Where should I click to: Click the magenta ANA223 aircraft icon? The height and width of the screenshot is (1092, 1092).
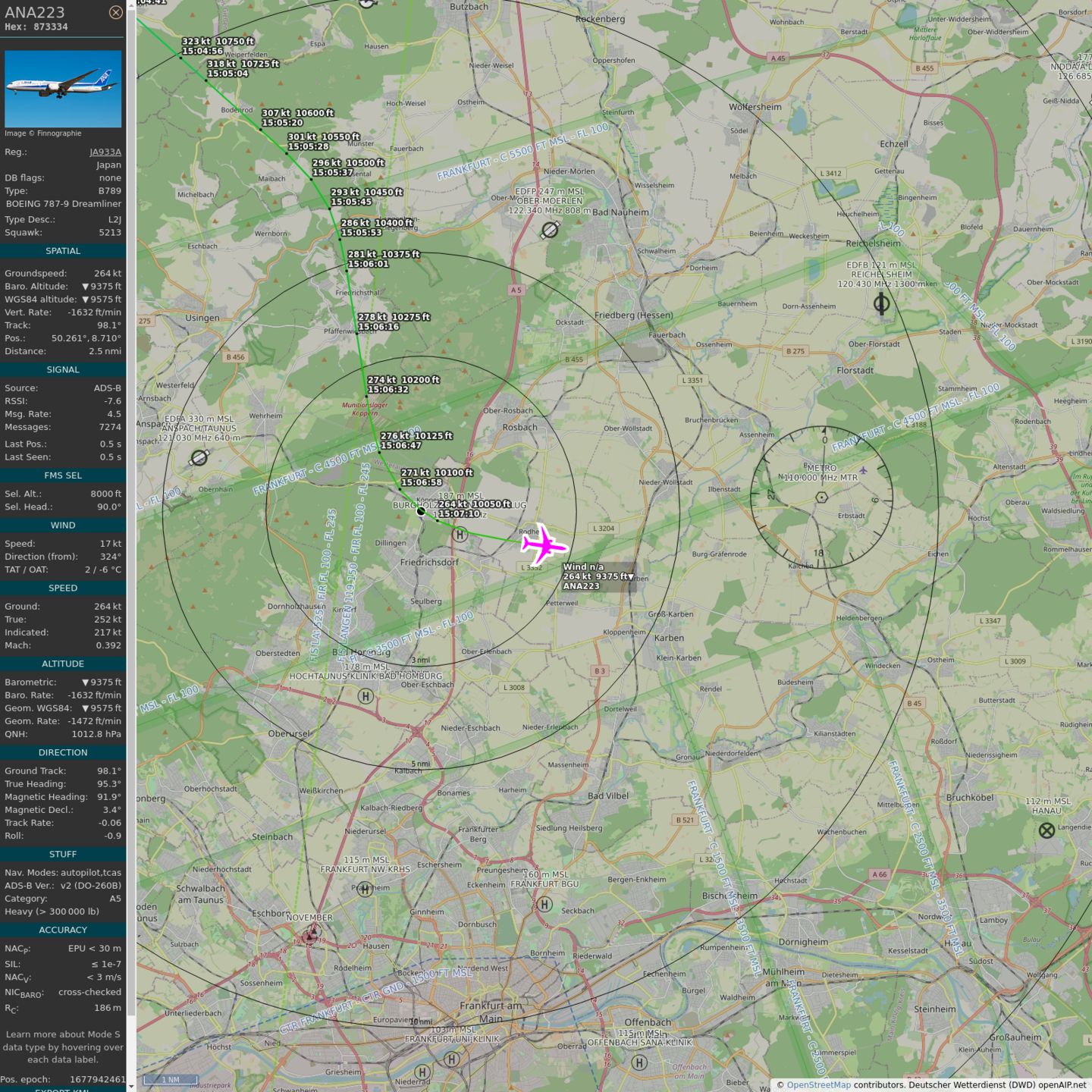click(543, 544)
